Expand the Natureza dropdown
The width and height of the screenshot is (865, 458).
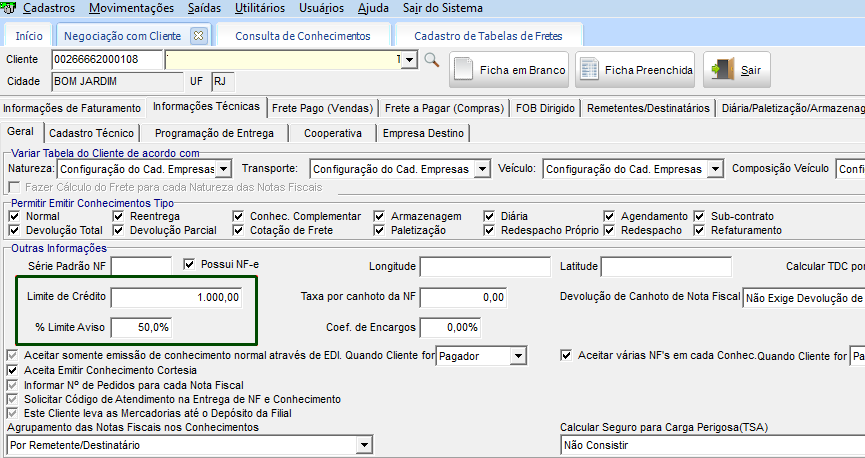[x=223, y=169]
